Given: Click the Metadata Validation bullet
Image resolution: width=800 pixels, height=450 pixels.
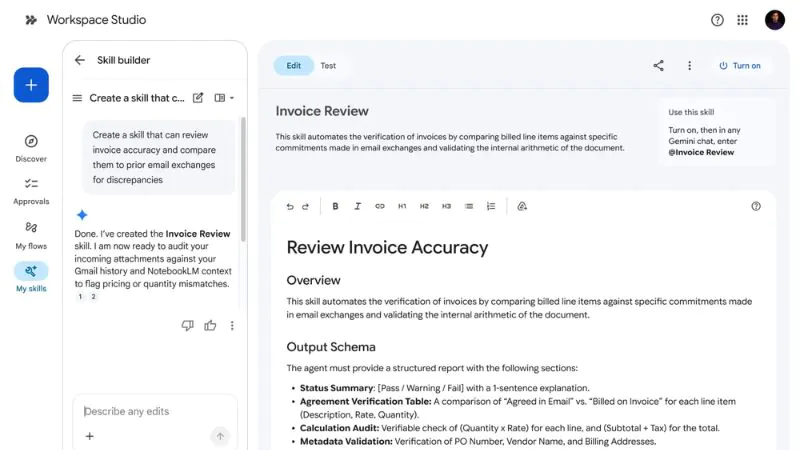Looking at the screenshot, I should (478, 441).
